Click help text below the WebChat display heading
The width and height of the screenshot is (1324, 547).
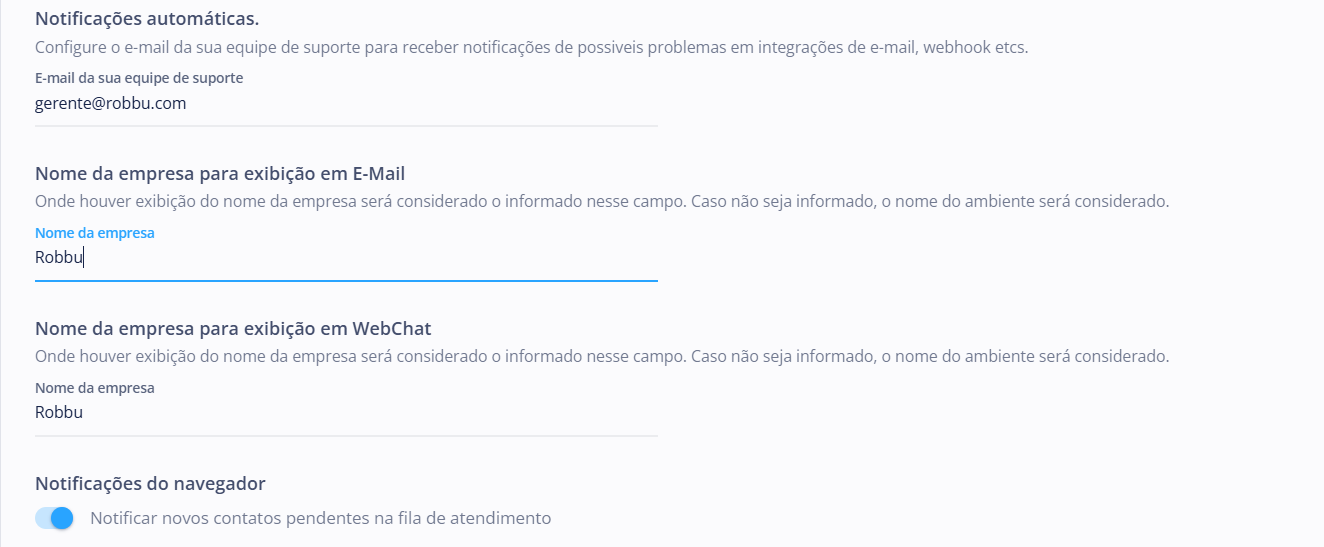(x=601, y=356)
